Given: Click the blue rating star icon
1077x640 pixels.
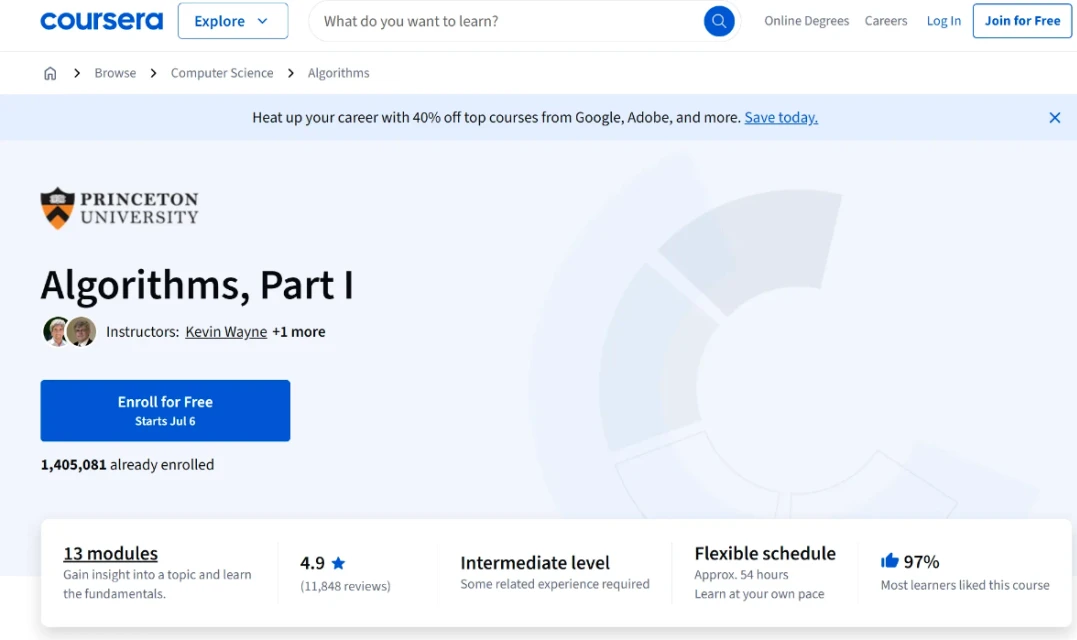Looking at the screenshot, I should [338, 563].
